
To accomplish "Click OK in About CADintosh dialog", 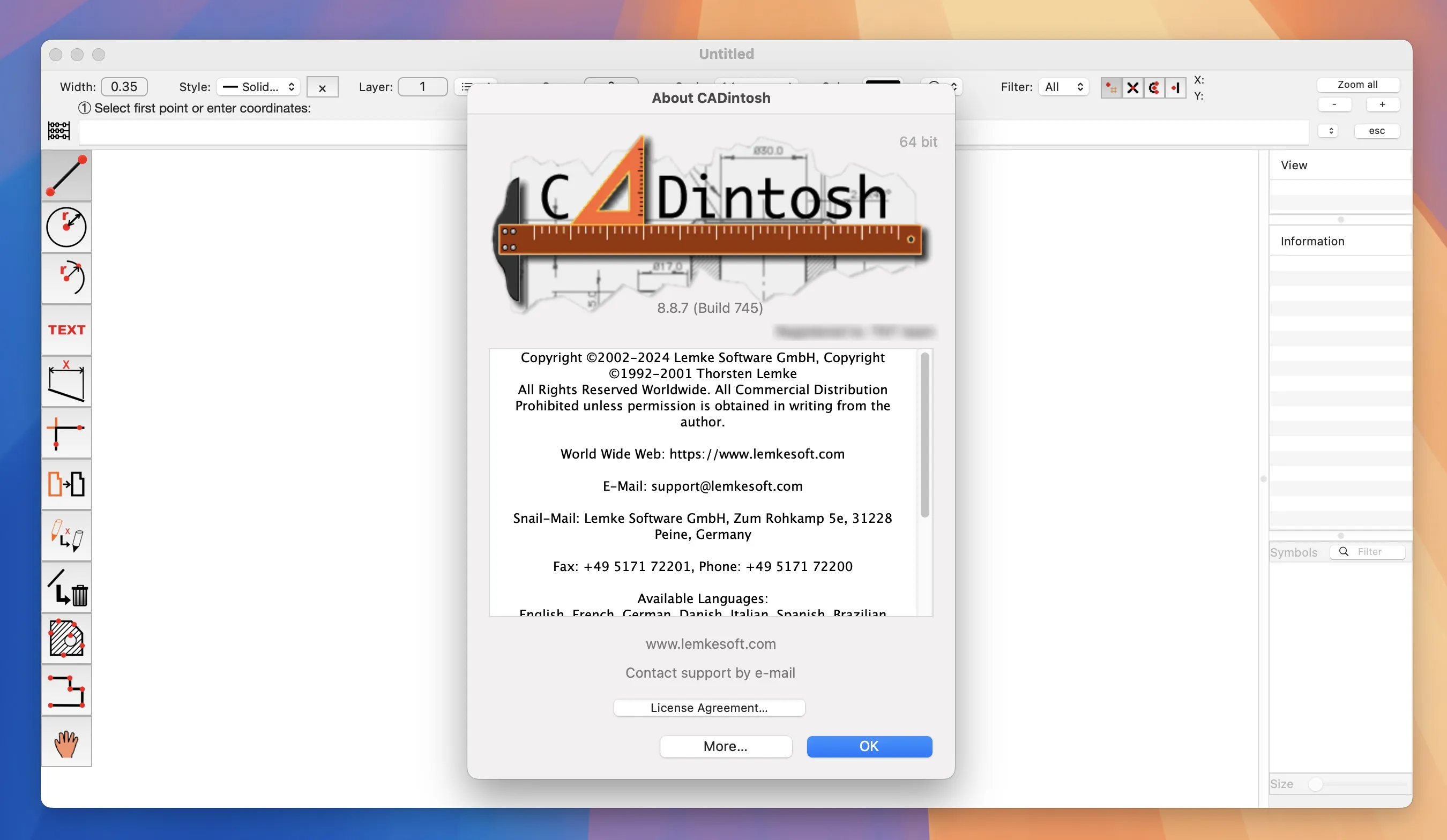I will 869,746.
